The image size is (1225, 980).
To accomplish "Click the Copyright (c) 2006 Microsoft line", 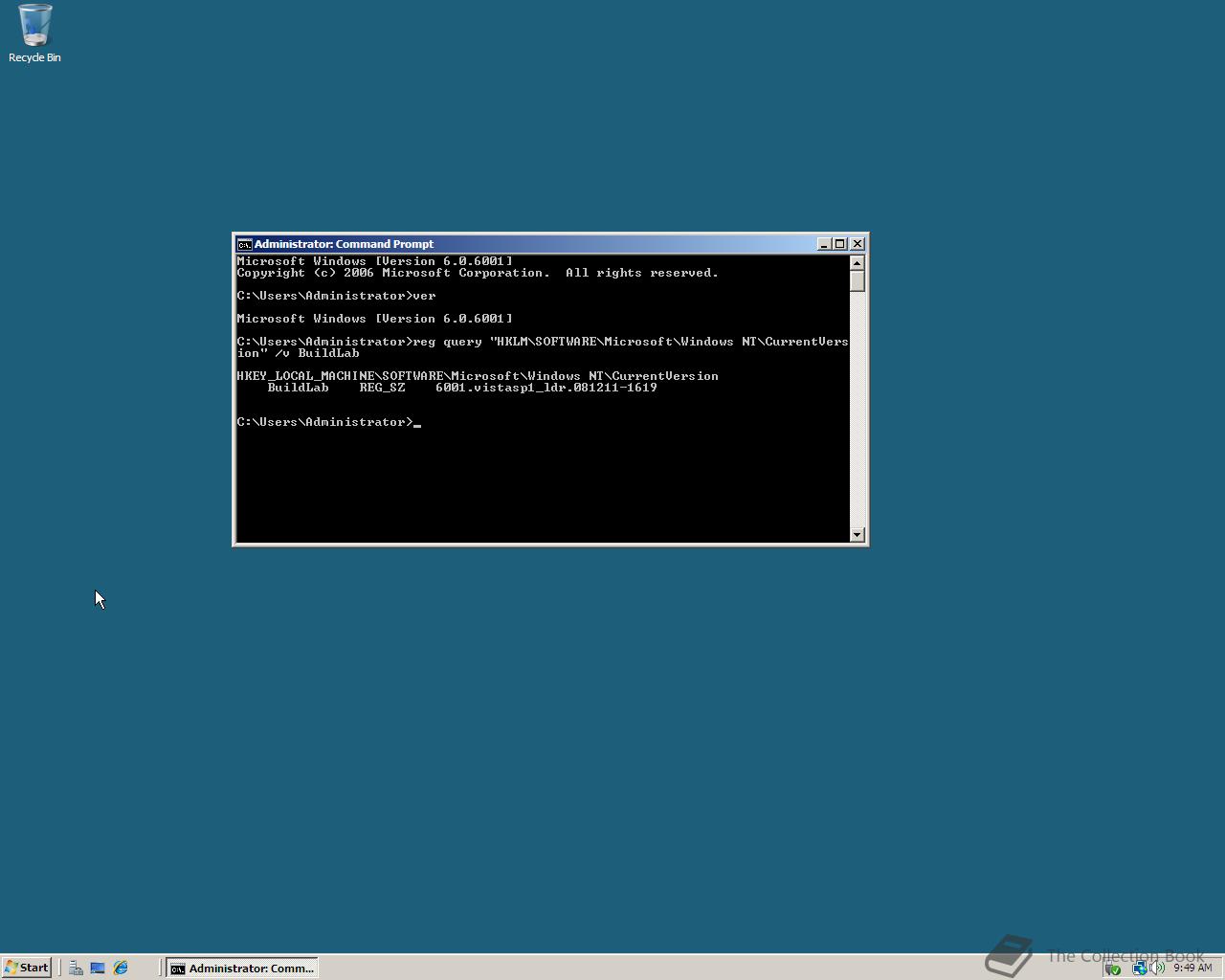I will (x=478, y=273).
